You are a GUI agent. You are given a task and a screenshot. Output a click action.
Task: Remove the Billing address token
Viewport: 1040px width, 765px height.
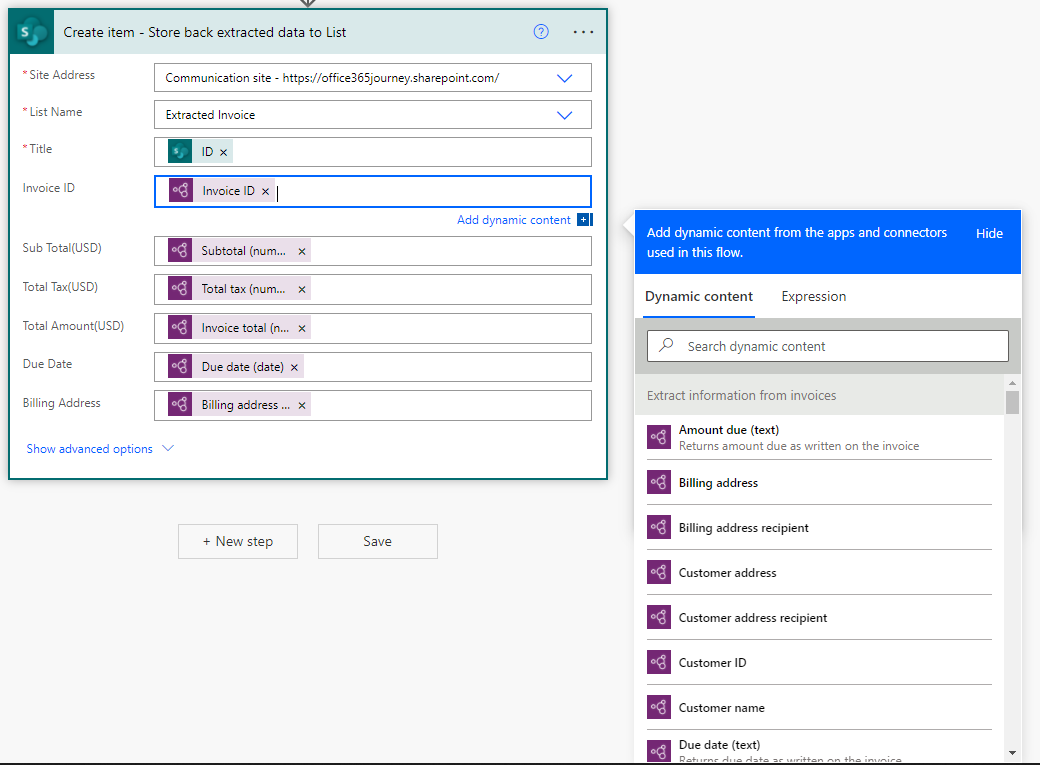tap(302, 405)
